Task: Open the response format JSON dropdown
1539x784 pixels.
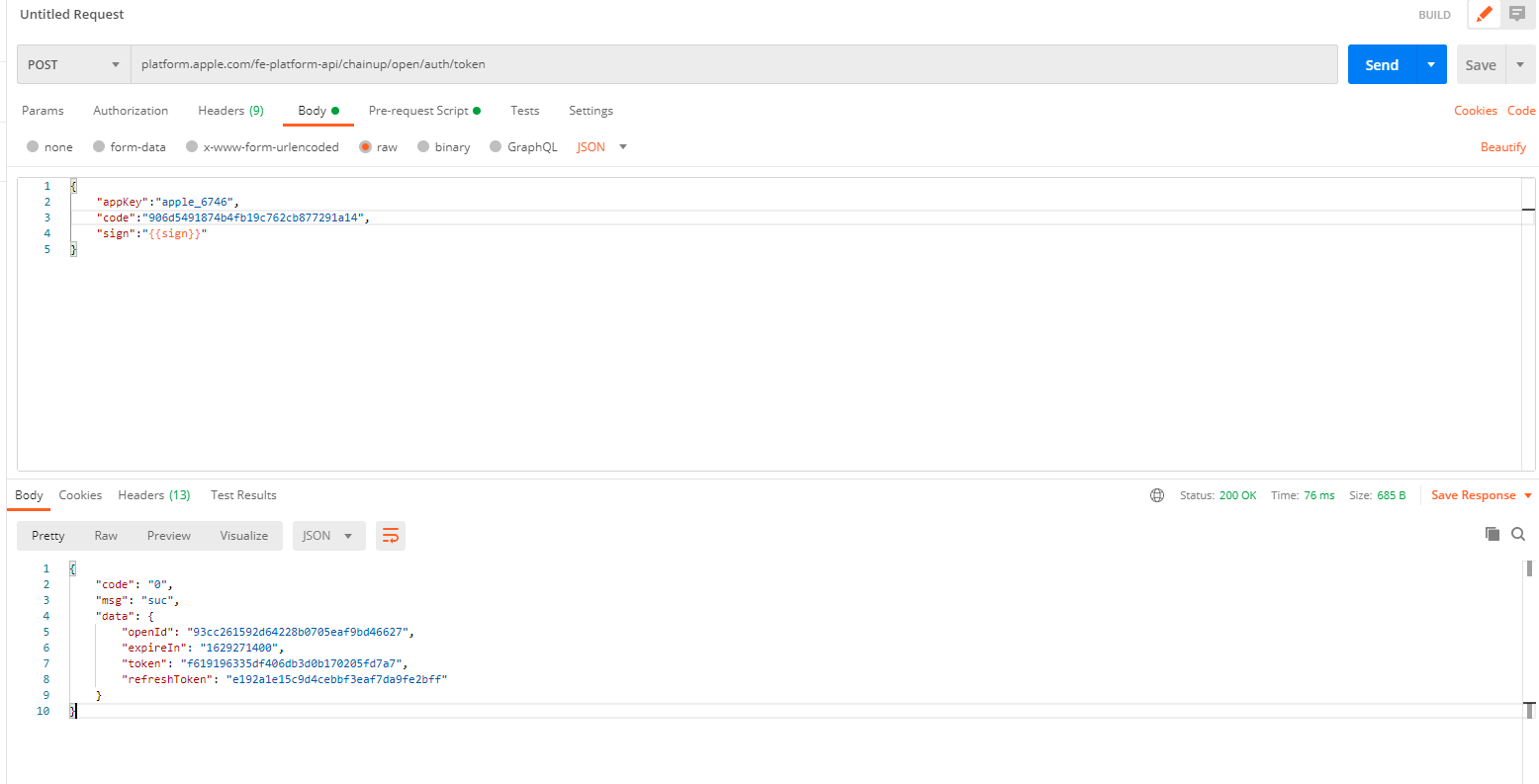Action: point(329,536)
